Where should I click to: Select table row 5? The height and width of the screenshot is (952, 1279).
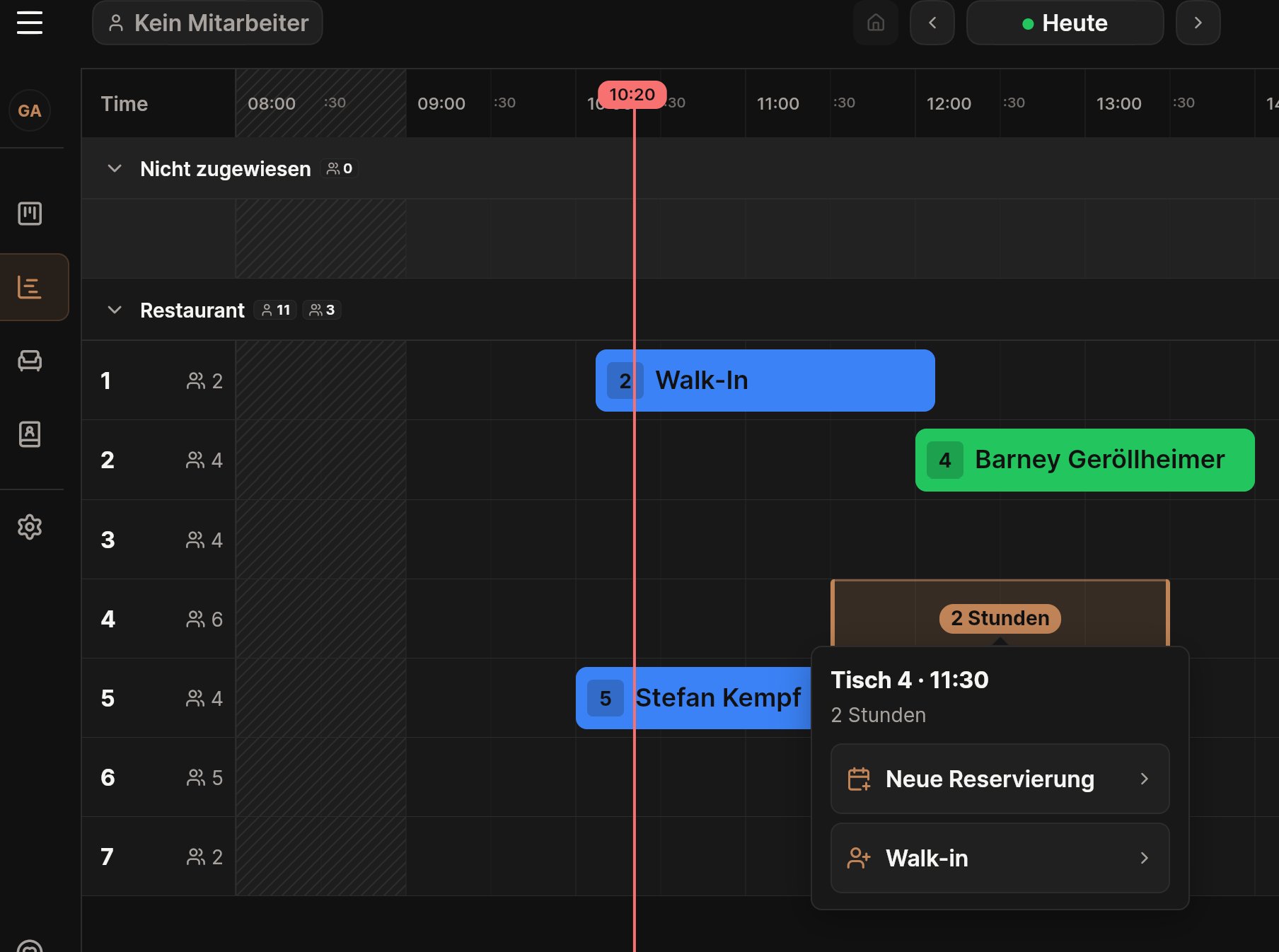click(158, 698)
